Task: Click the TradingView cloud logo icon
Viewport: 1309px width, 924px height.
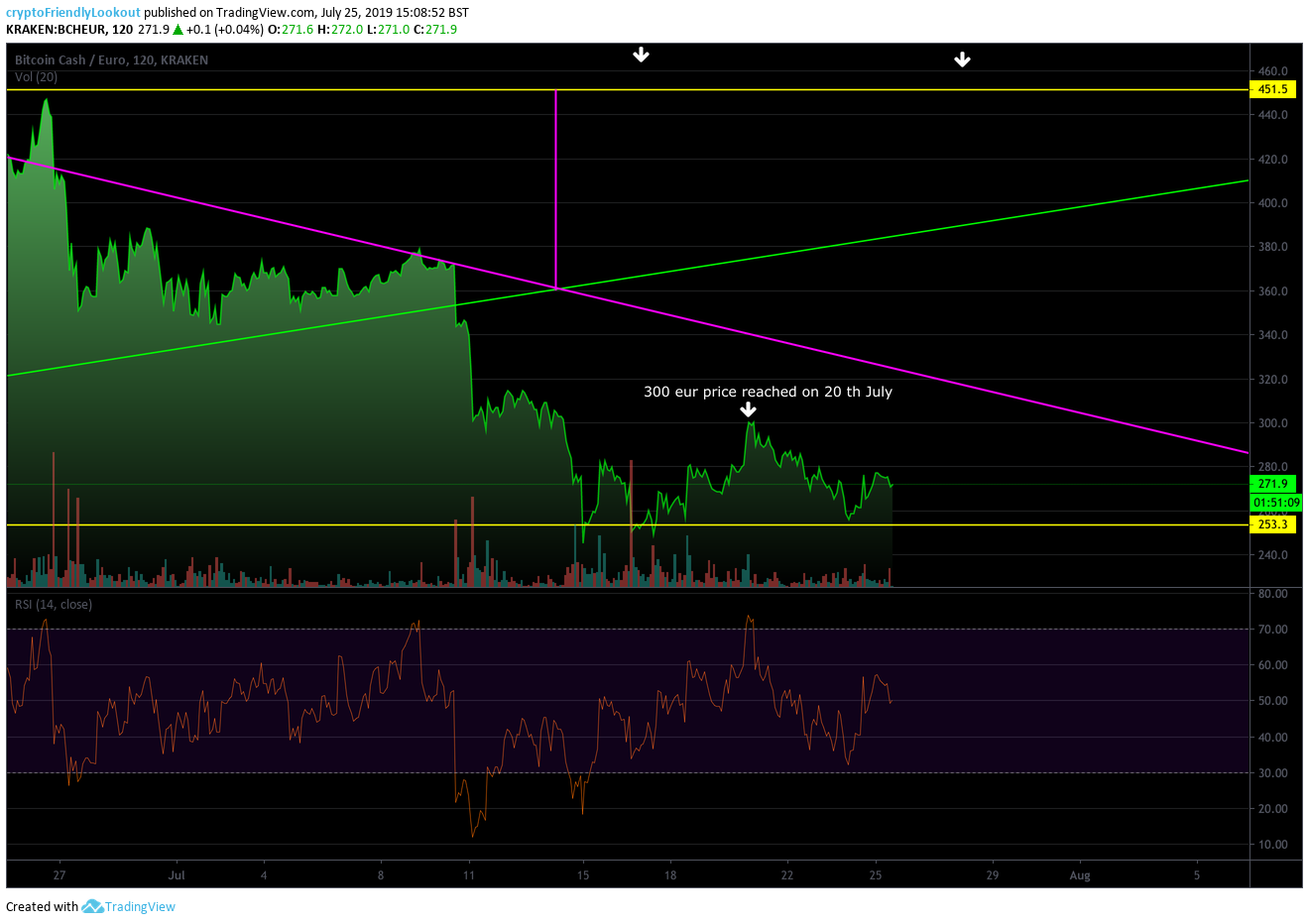Action: coord(92,906)
